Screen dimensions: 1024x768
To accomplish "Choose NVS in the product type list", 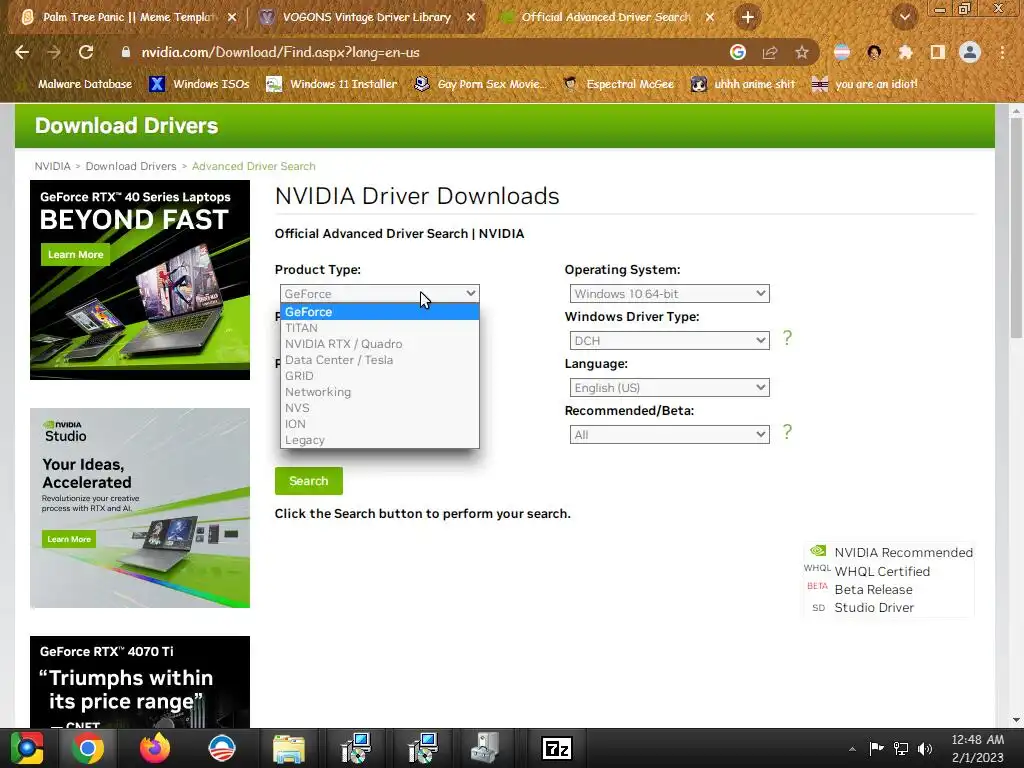I will [x=379, y=408].
